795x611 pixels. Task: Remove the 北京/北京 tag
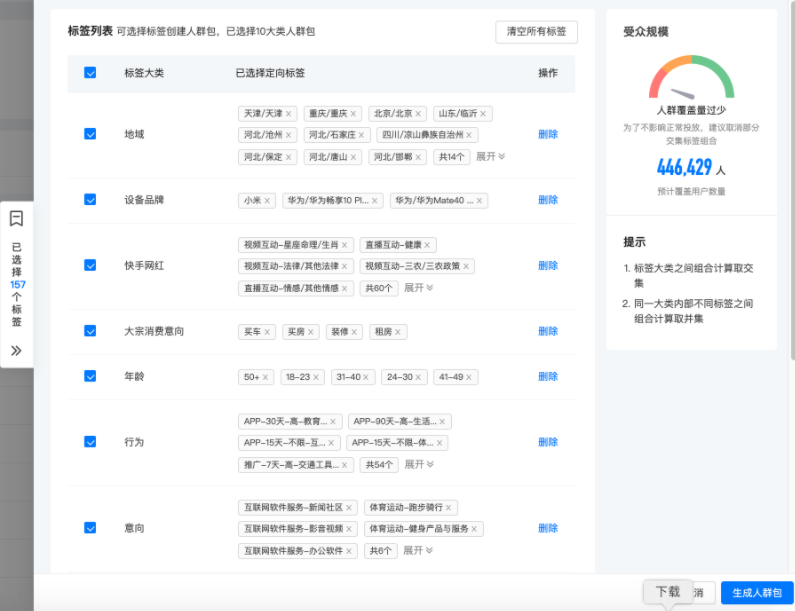pos(418,114)
